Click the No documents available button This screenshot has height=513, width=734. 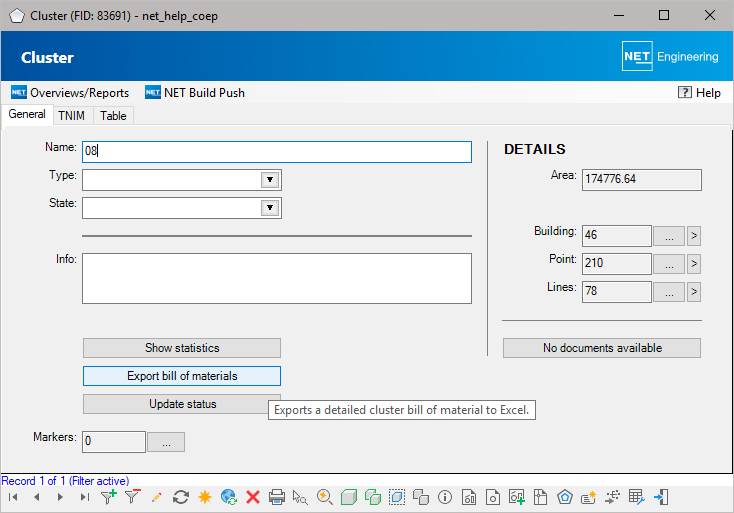click(602, 348)
